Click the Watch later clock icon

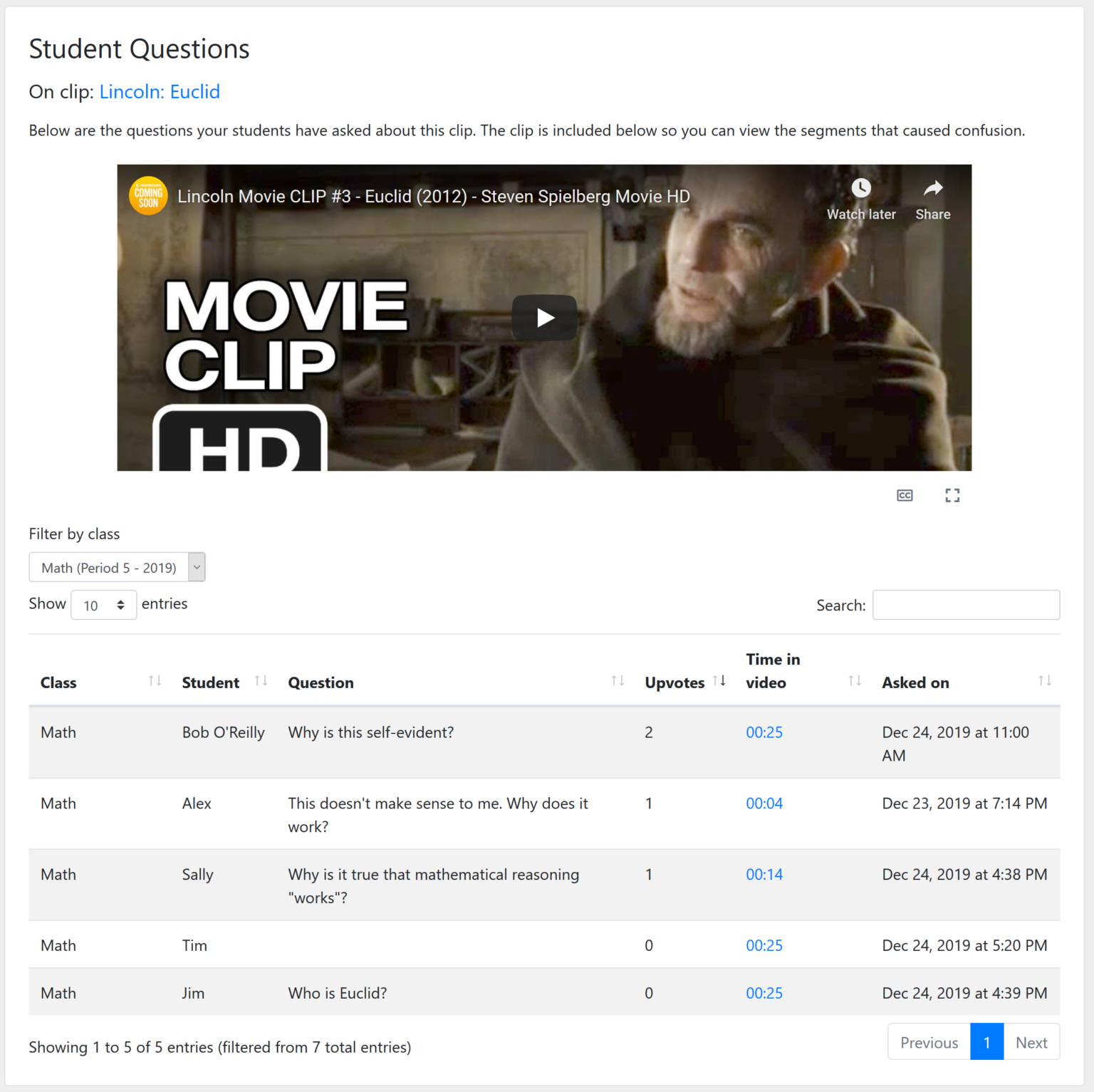pos(861,188)
